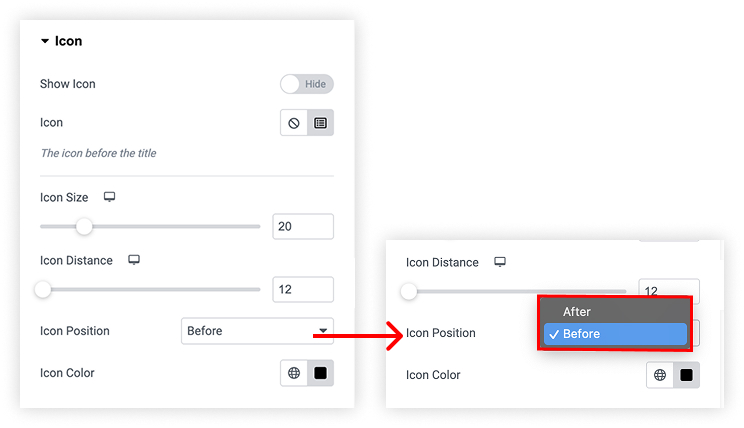Viewport: 744px width, 428px height.
Task: Click the left Icon Distance slider handle
Action: [x=43, y=289]
